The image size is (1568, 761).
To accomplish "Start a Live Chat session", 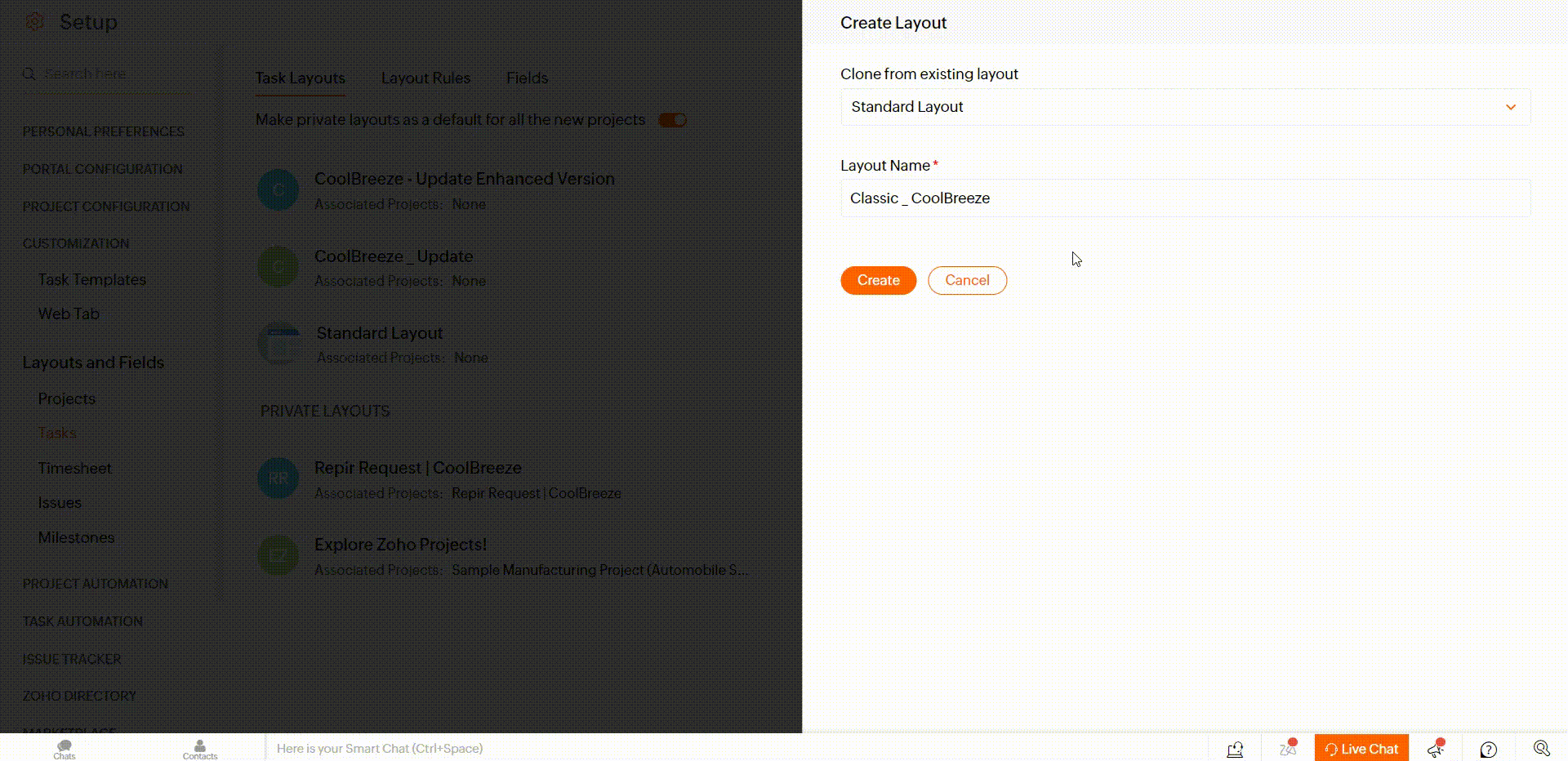I will pyautogui.click(x=1361, y=749).
